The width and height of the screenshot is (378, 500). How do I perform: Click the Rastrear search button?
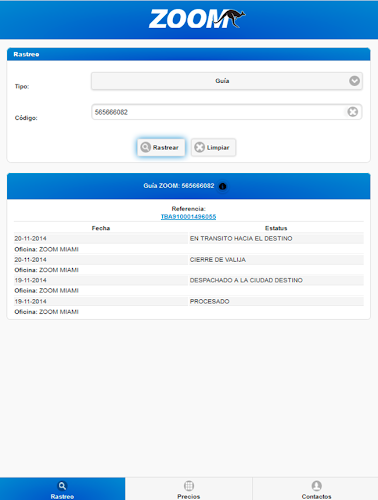[x=161, y=147]
